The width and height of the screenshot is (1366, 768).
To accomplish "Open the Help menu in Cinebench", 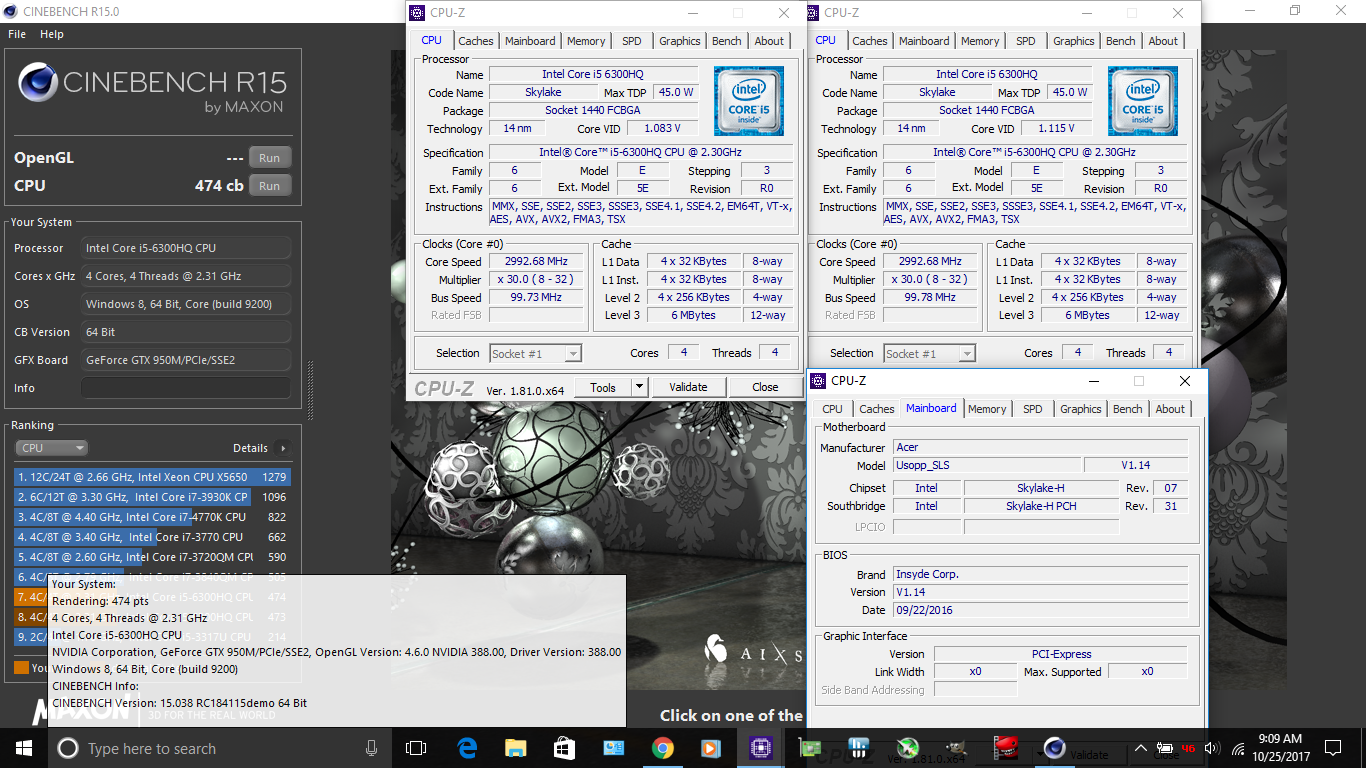I will [52, 34].
